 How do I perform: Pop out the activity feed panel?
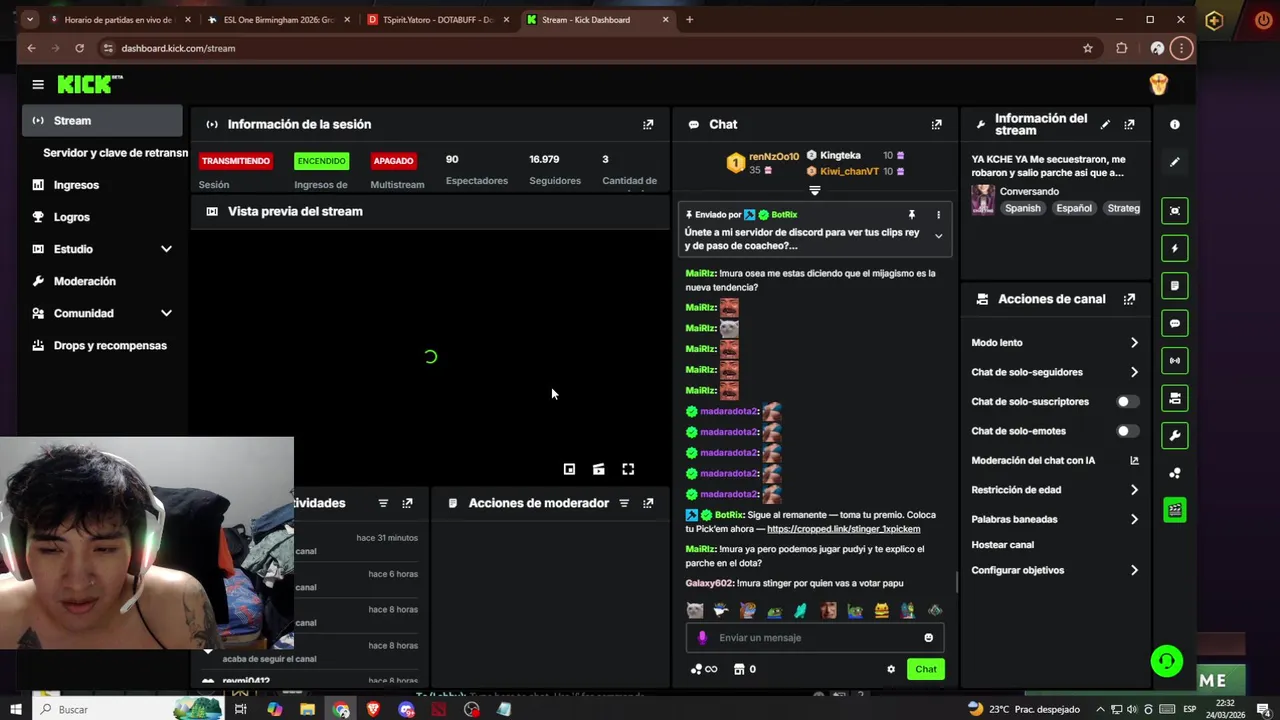coord(407,503)
